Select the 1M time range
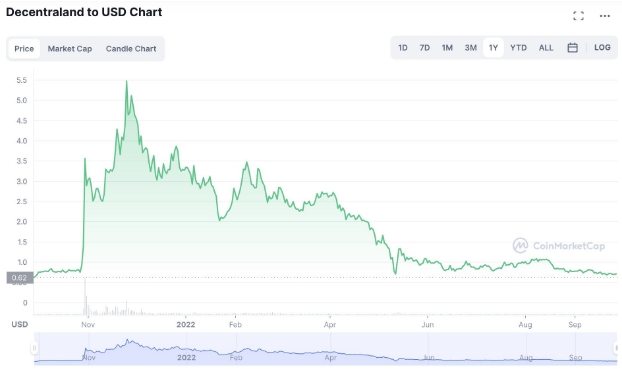 click(447, 48)
